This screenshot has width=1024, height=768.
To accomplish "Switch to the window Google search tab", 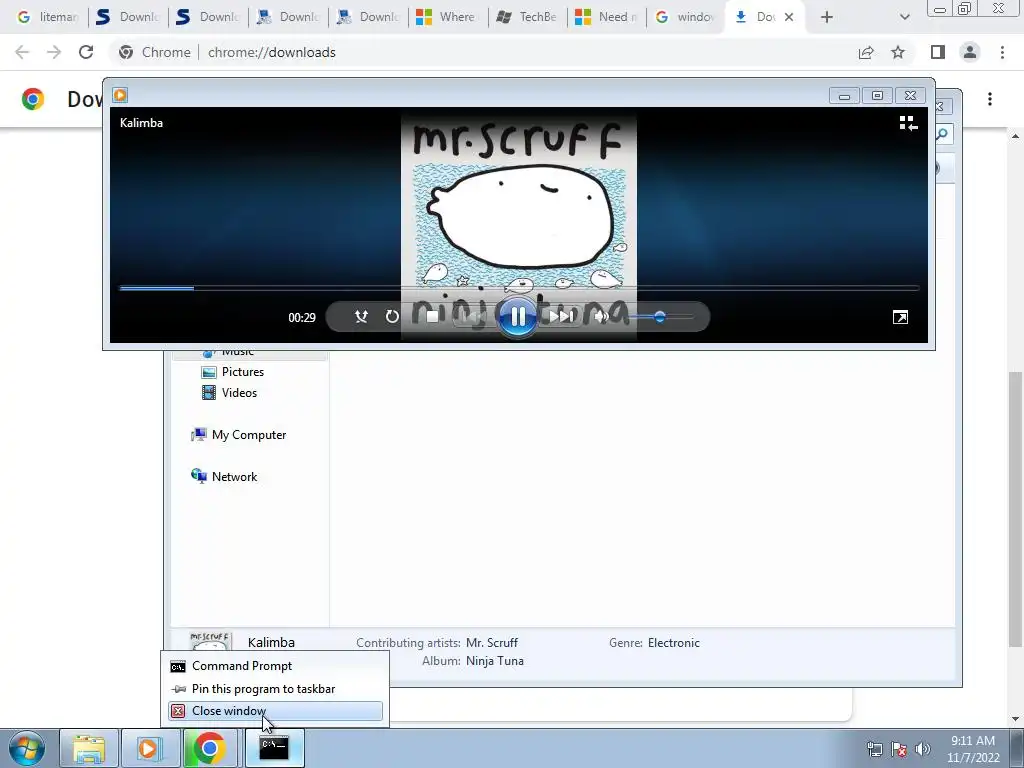I will tap(686, 17).
